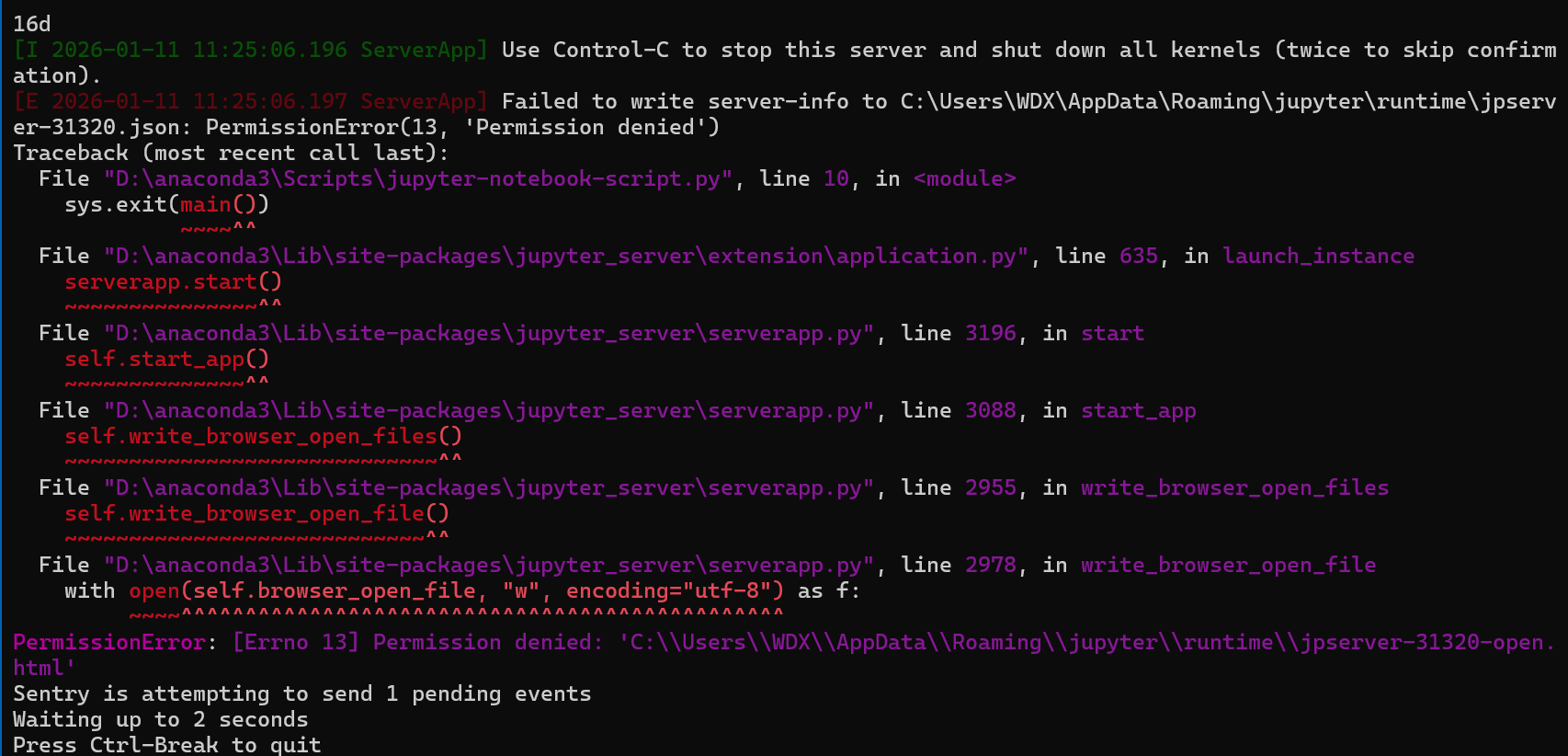Click the jupyter-notebook-script.py file path
Viewport: 1568px width, 756px height.
pos(417,178)
